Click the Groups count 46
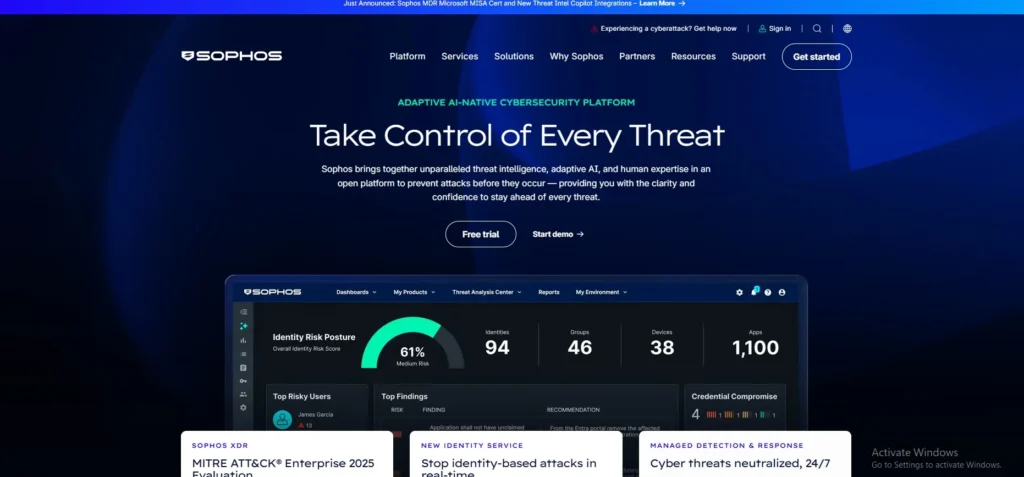1024x477 pixels. tap(579, 348)
